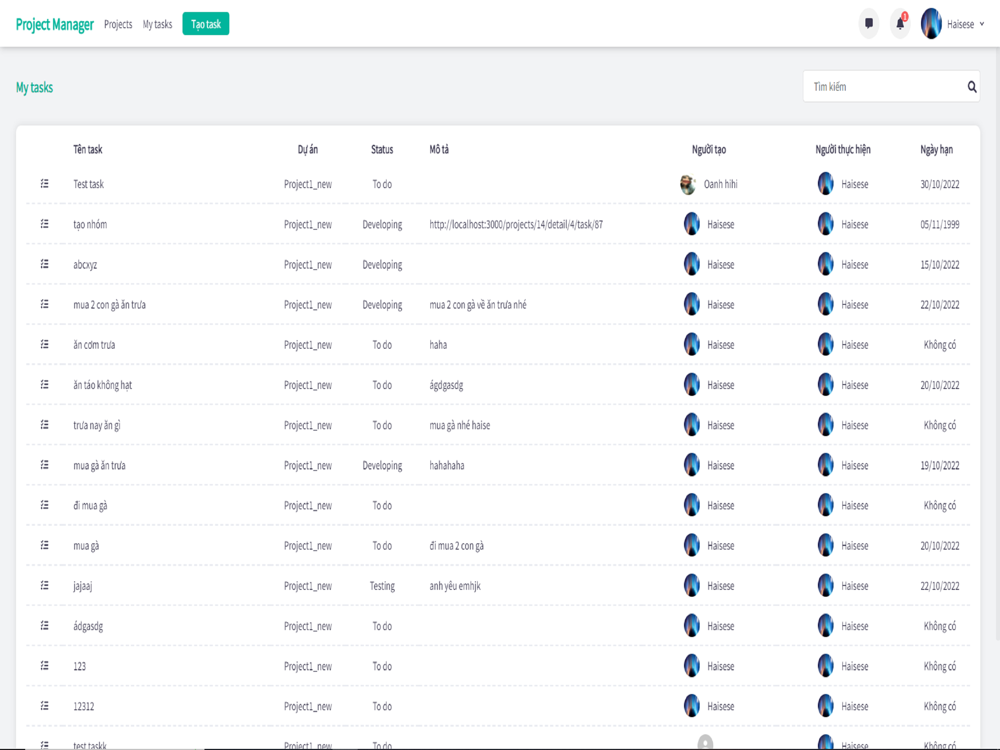1000x750 pixels.
Task: Click Oanh hihi creator avatar
Action: (688, 184)
